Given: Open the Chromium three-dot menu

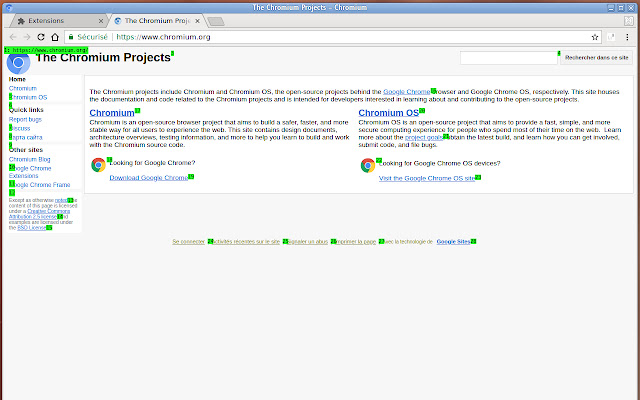Looking at the screenshot, I should click(x=627, y=37).
